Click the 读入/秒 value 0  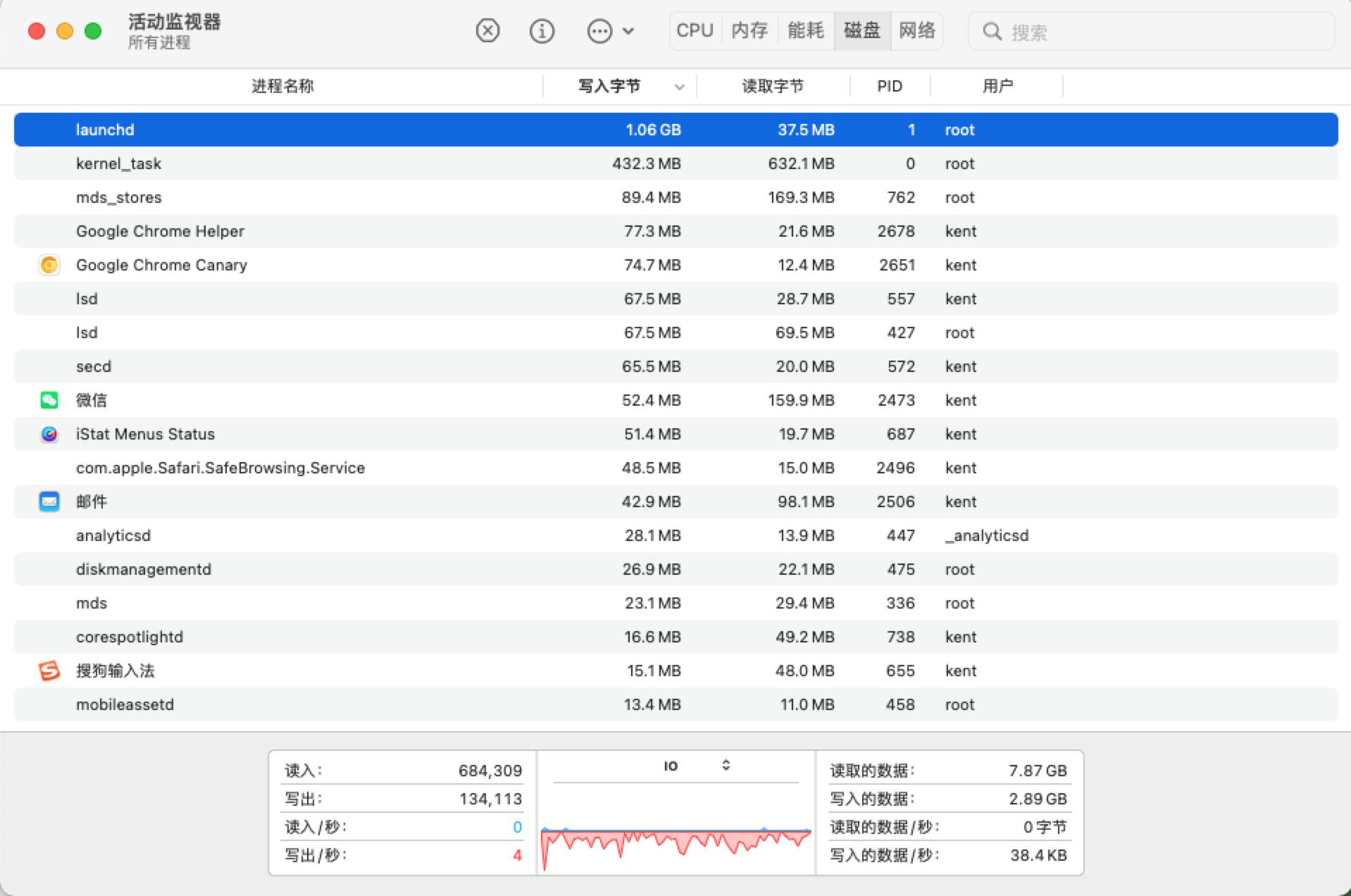click(517, 826)
